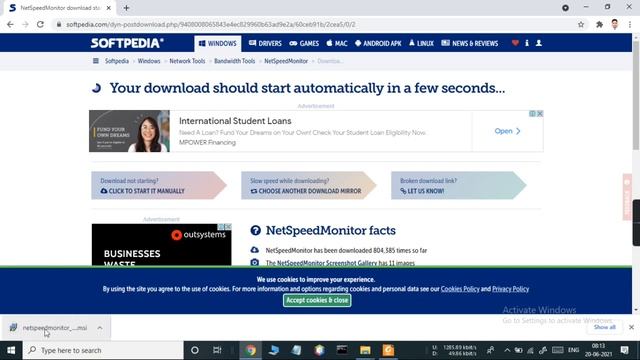Close the downloads bar

pos(631,327)
